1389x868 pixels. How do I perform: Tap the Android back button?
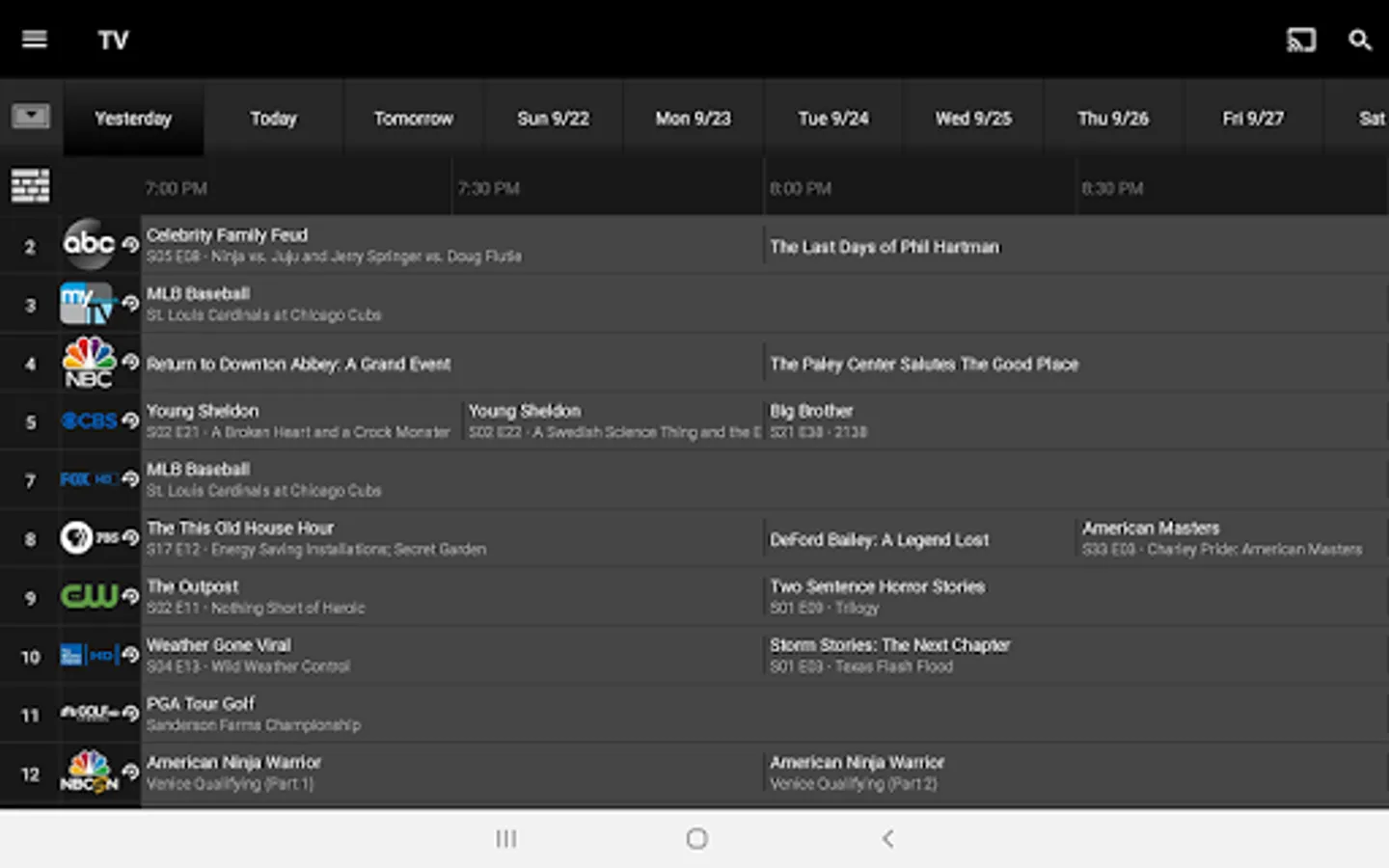[887, 839]
